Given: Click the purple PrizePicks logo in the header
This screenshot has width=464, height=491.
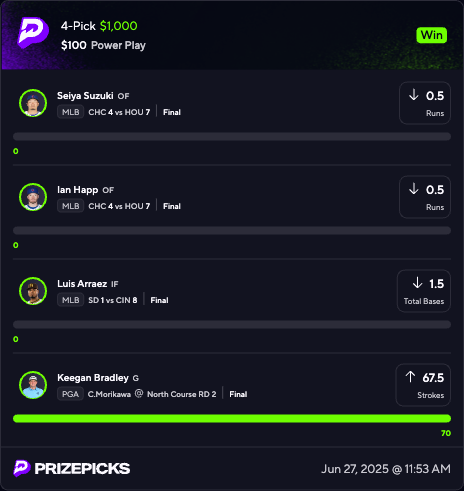Looking at the screenshot, I should point(33,33).
